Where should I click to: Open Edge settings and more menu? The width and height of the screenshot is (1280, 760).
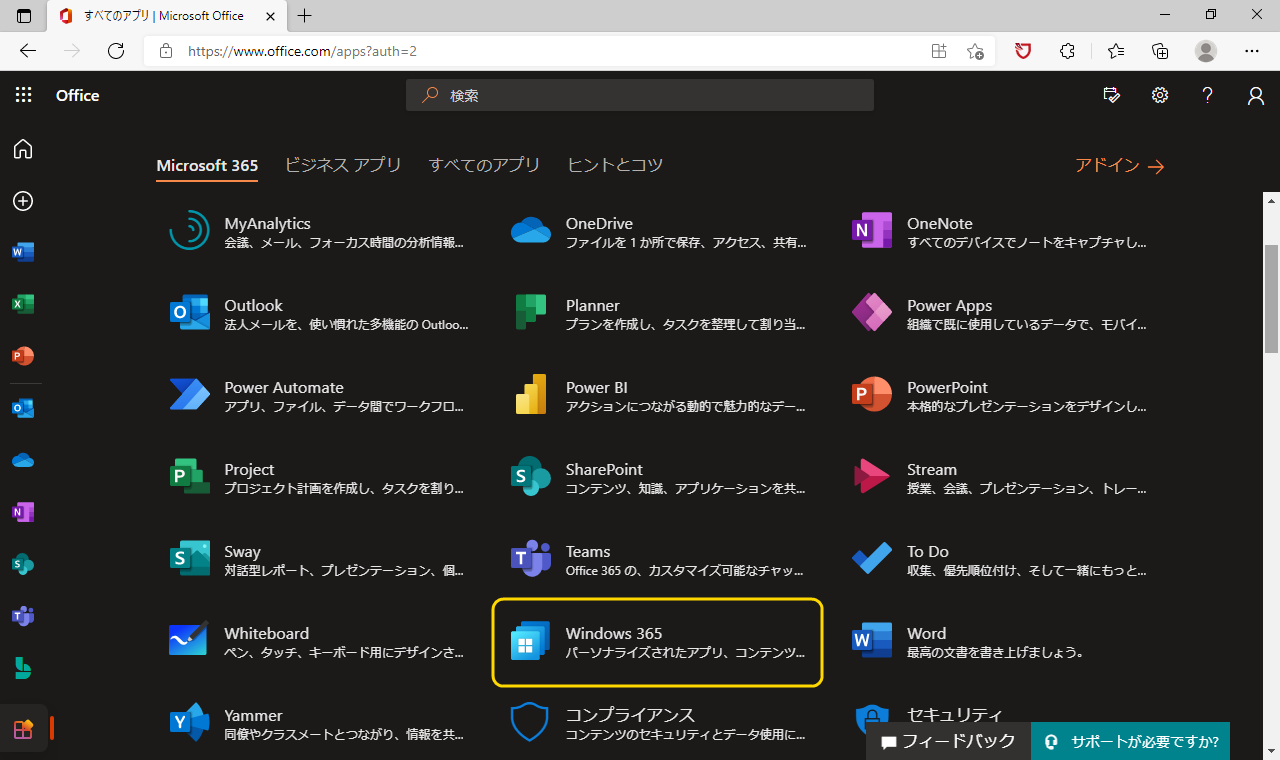[1252, 51]
